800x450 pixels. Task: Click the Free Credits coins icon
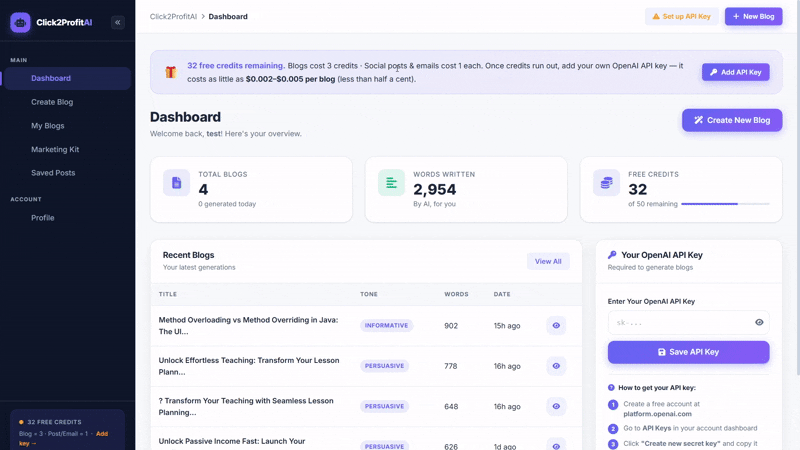(606, 183)
